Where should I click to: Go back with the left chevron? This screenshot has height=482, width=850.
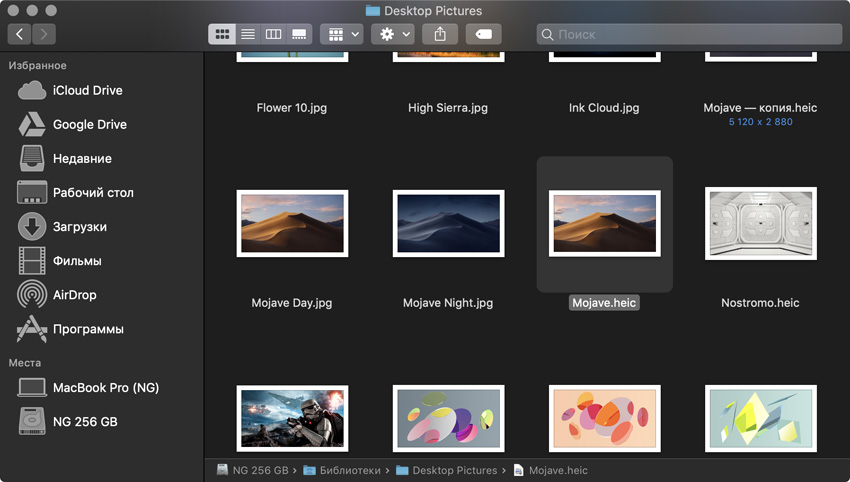(20, 34)
